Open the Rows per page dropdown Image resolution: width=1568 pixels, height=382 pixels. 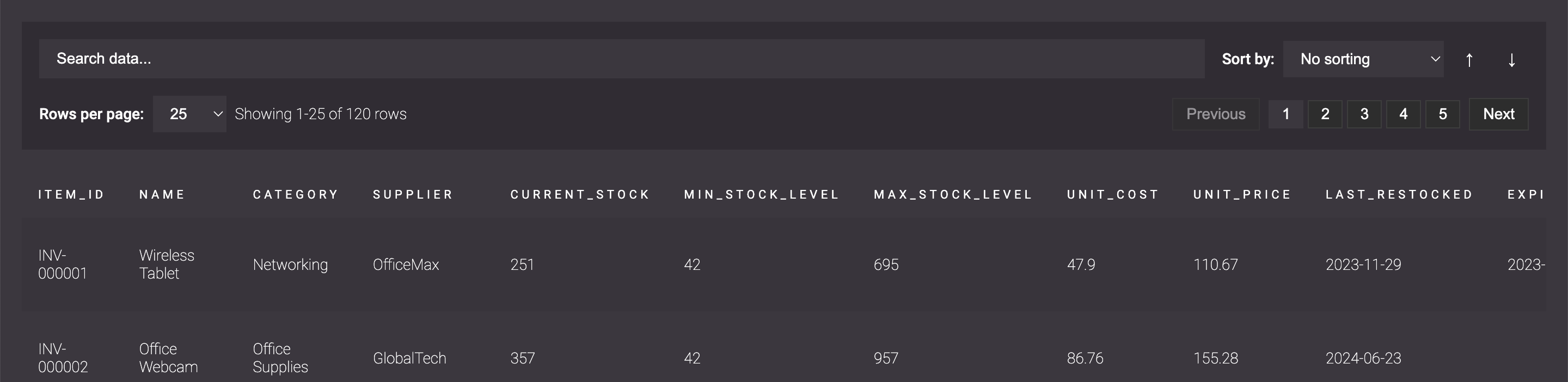(x=189, y=114)
